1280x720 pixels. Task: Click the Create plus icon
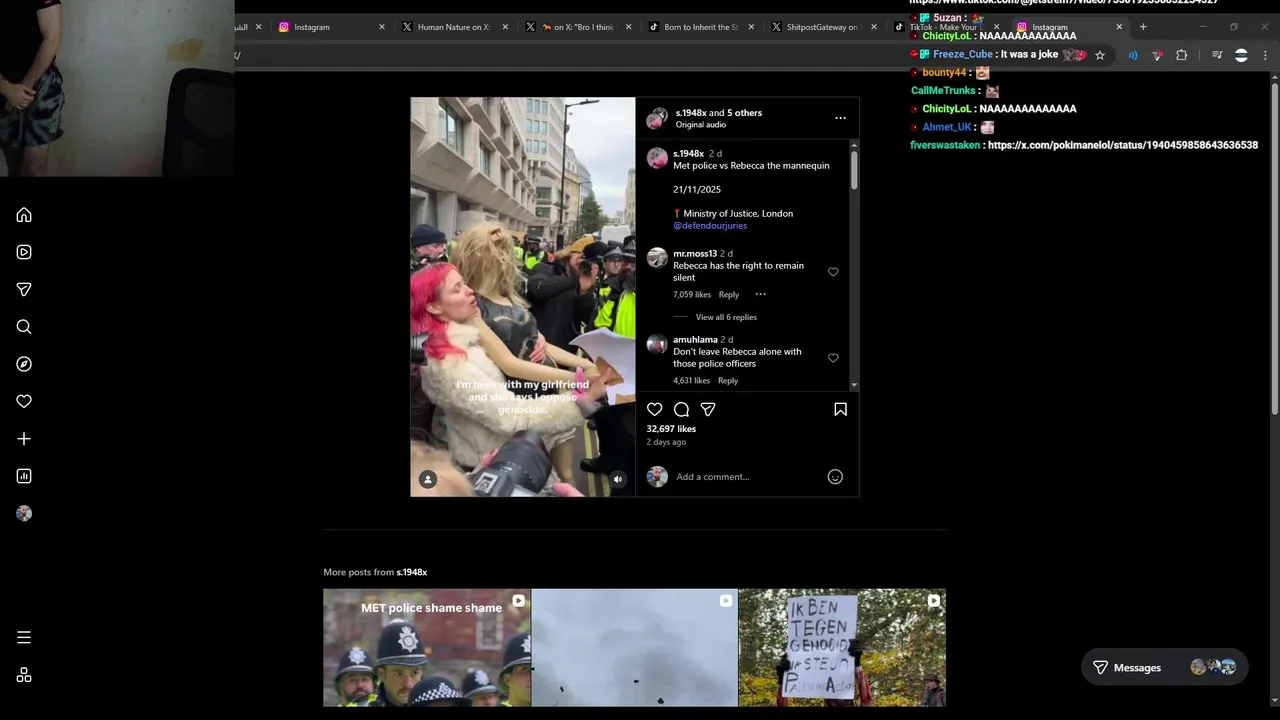coord(24,439)
